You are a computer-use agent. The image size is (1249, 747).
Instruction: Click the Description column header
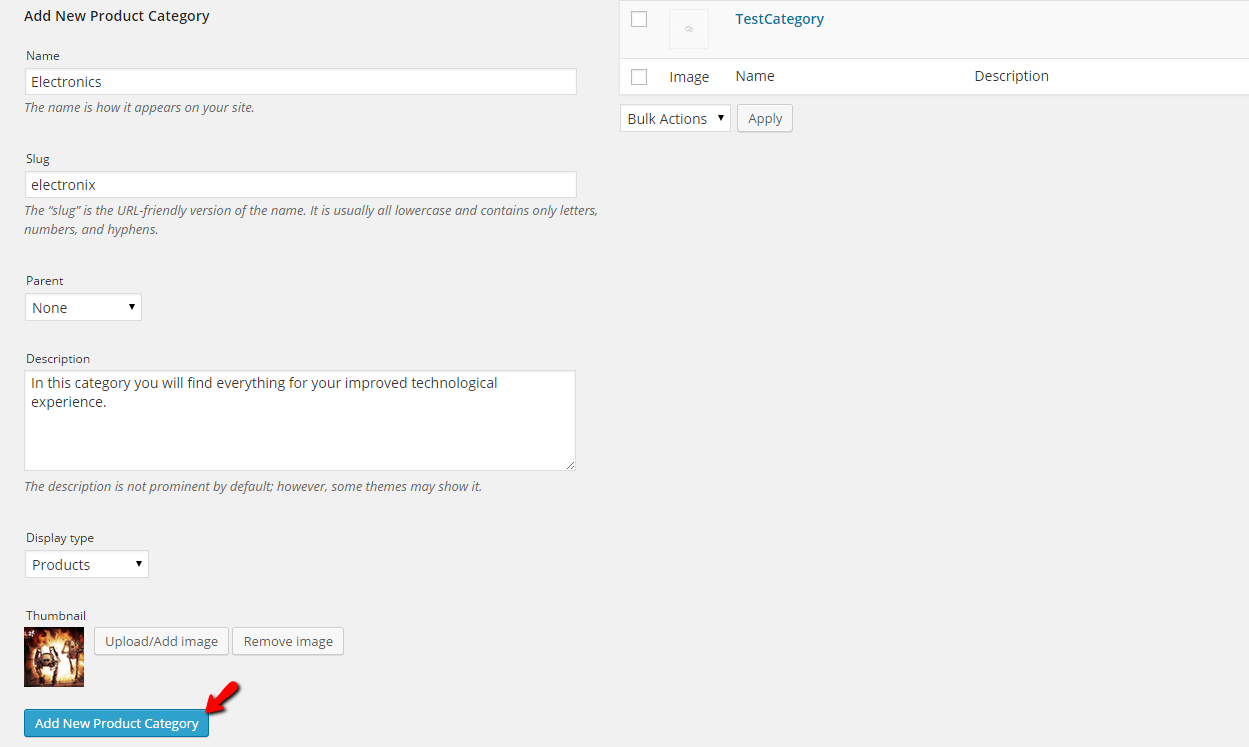coord(1011,76)
